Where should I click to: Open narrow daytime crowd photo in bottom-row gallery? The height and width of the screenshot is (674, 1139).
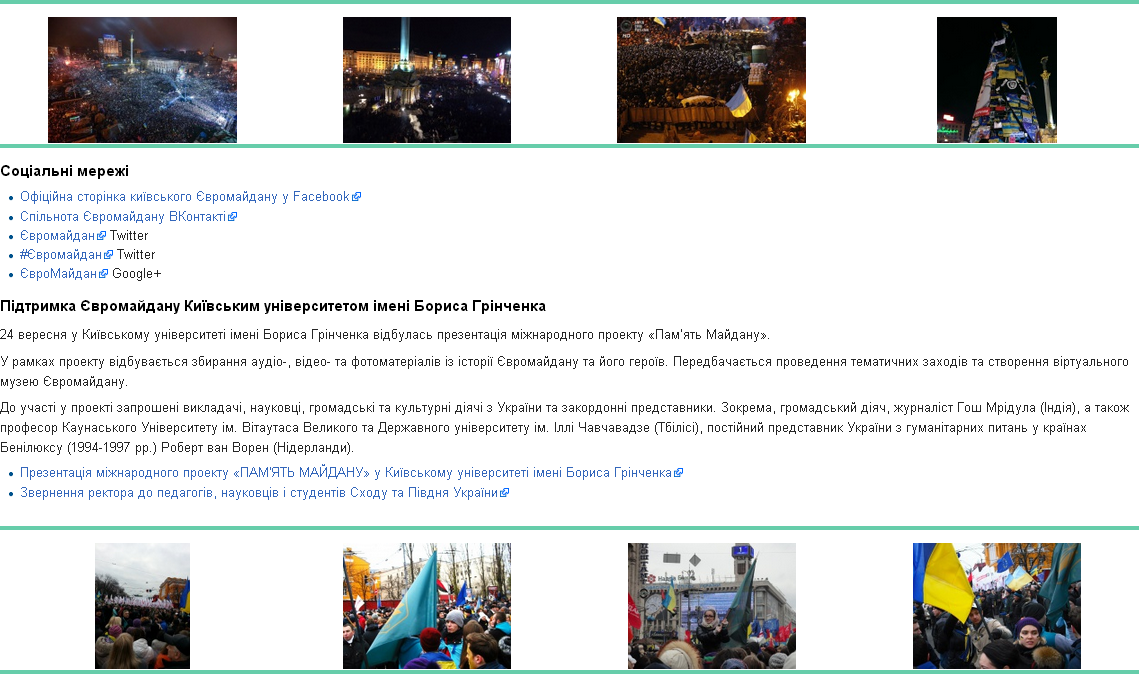(142, 606)
